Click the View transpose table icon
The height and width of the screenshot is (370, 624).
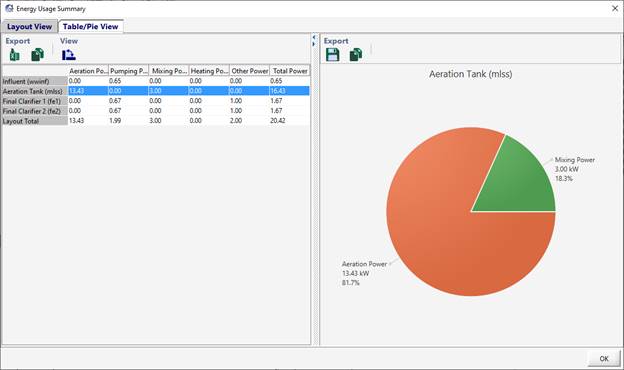[x=69, y=55]
